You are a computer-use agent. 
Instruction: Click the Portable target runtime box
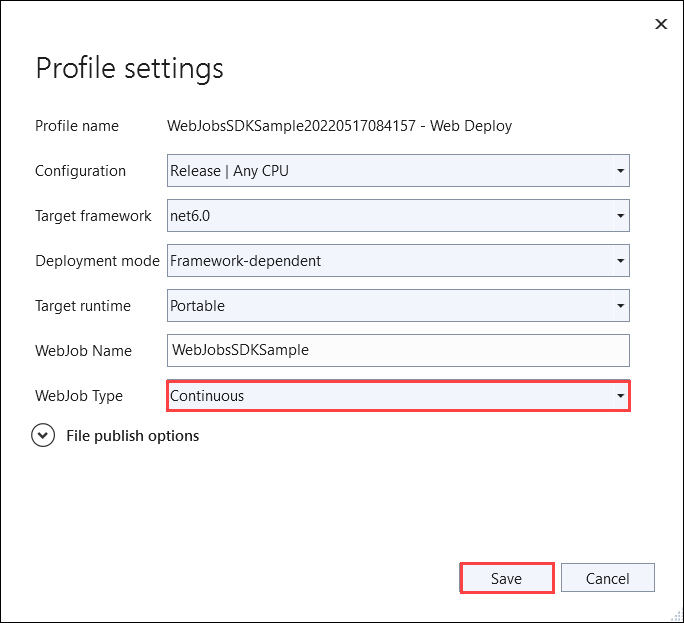pyautogui.click(x=390, y=306)
